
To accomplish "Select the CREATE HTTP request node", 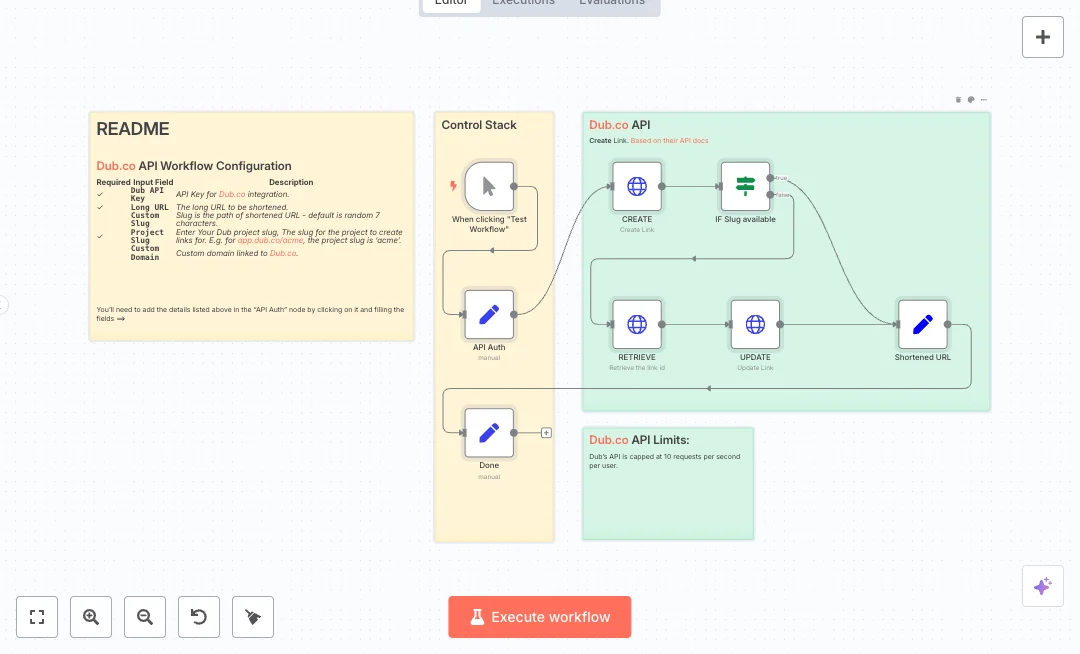I will click(637, 186).
